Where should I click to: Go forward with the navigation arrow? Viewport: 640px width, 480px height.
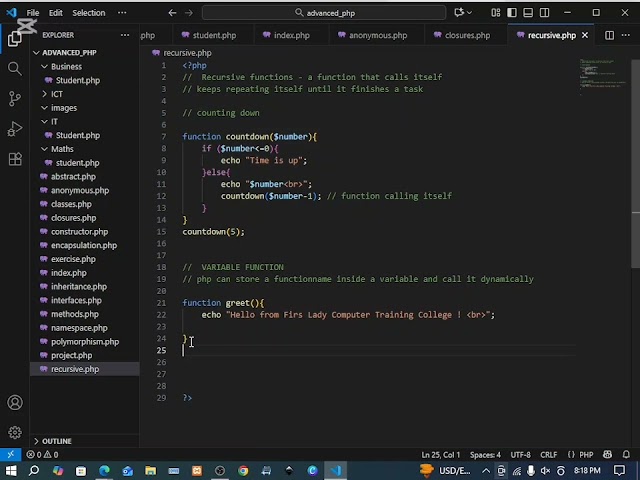pyautogui.click(x=189, y=13)
